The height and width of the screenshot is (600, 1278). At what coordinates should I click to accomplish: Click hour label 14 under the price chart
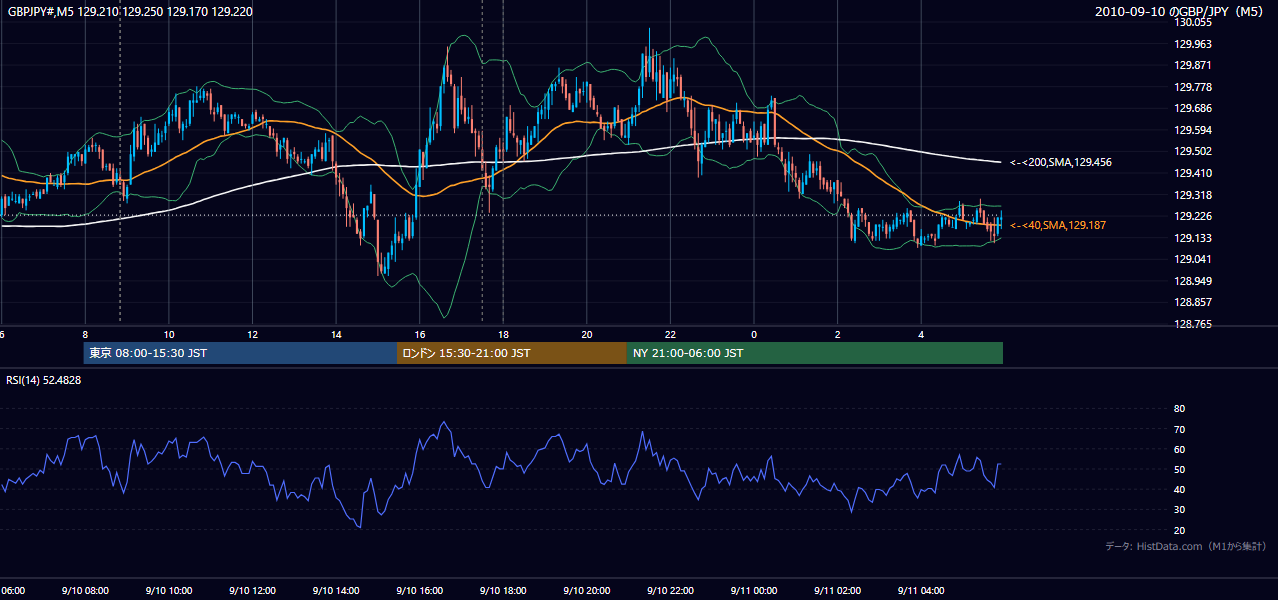click(x=336, y=335)
